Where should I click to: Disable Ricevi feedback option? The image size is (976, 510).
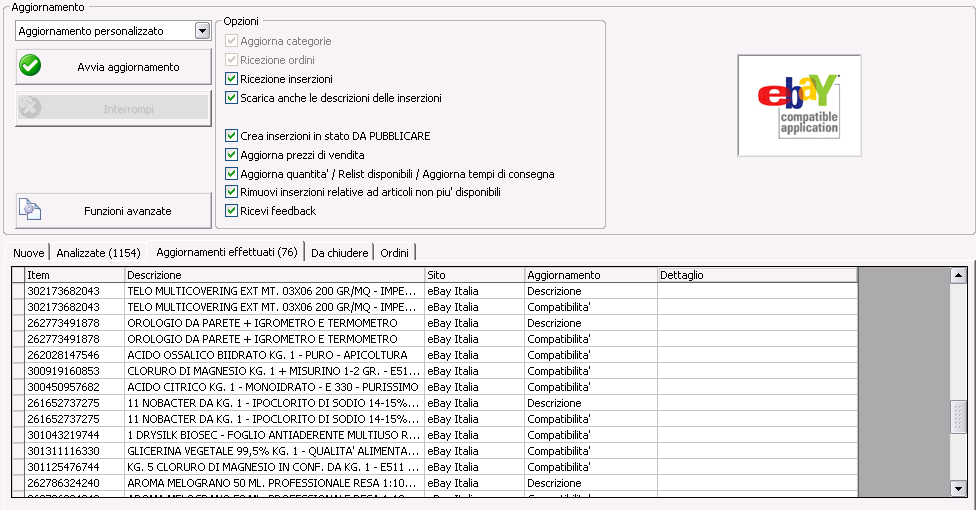click(x=232, y=210)
